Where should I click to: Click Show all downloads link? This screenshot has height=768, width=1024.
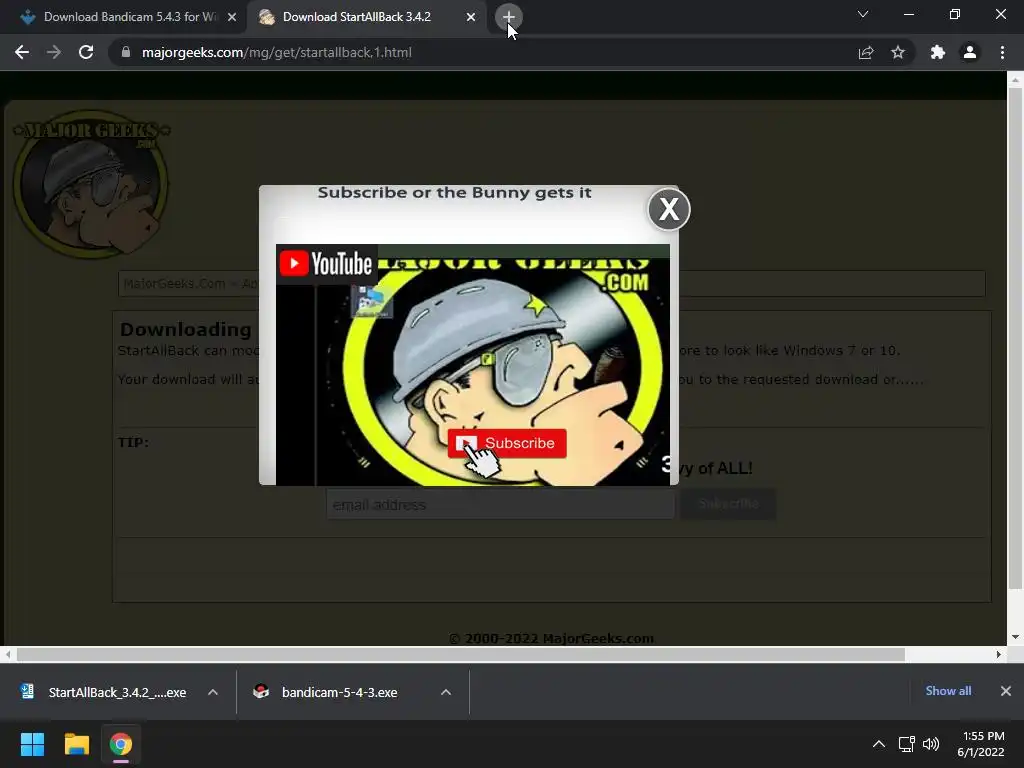pos(948,691)
